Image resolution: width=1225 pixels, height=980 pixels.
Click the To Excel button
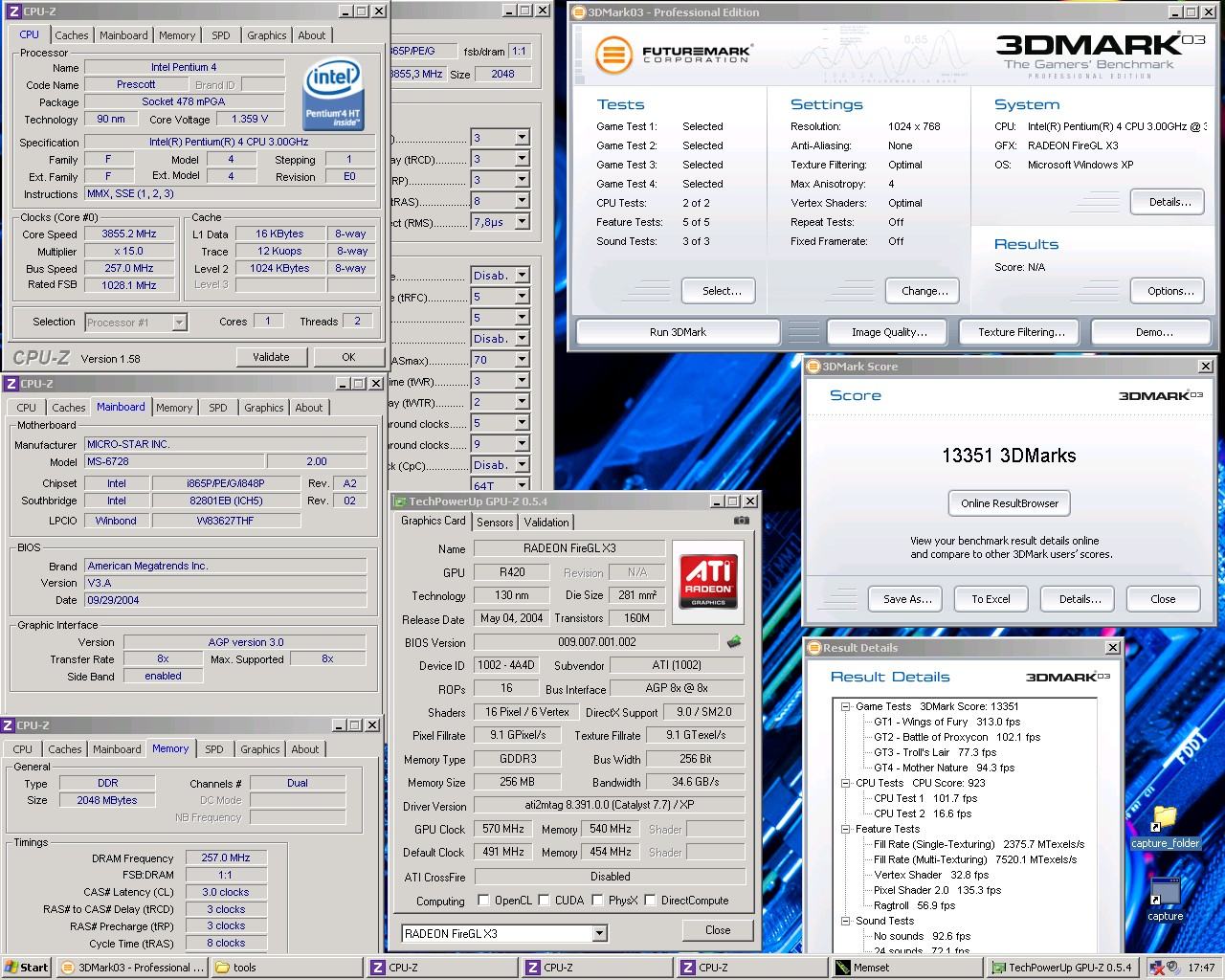coord(991,599)
